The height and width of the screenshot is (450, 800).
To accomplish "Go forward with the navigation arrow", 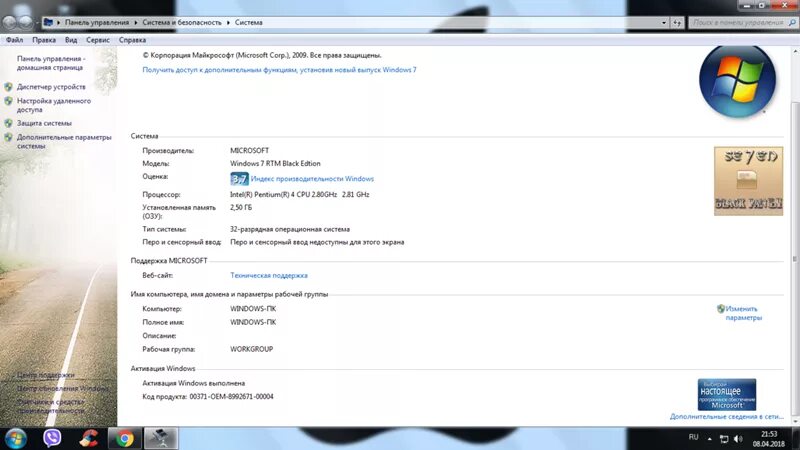I will tap(25, 22).
